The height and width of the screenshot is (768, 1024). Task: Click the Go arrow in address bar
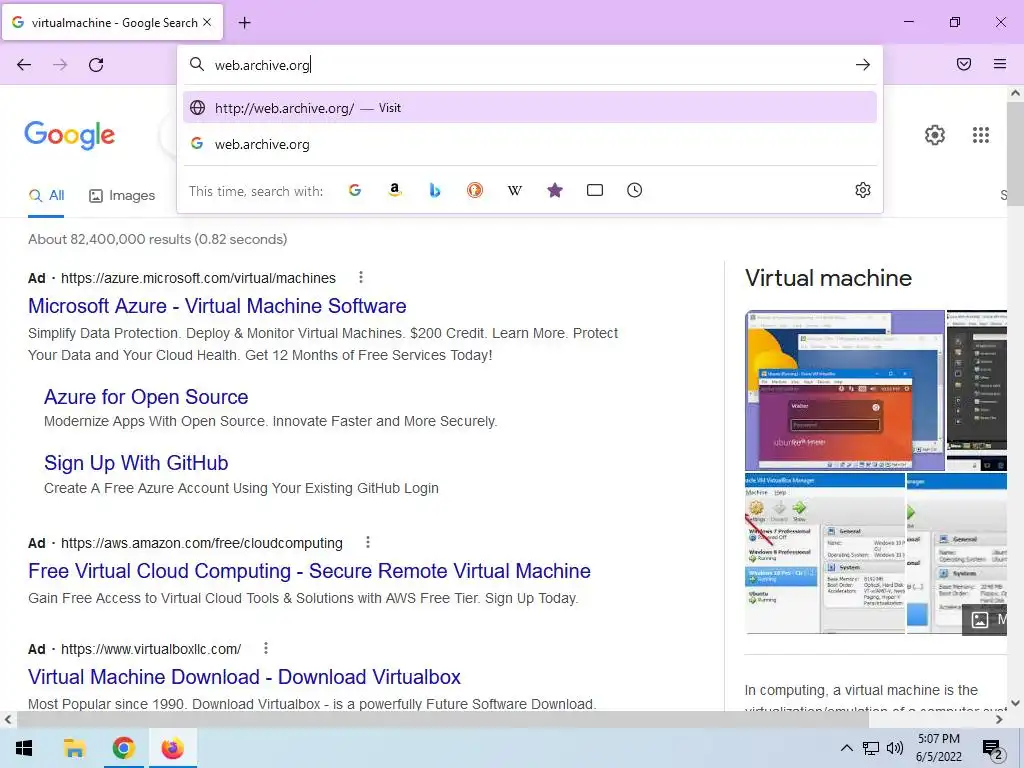click(863, 65)
